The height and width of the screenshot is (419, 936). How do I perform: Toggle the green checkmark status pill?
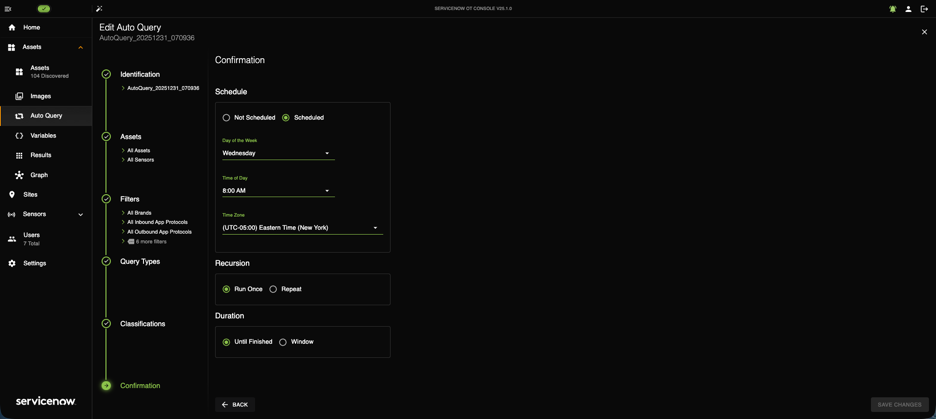[44, 9]
